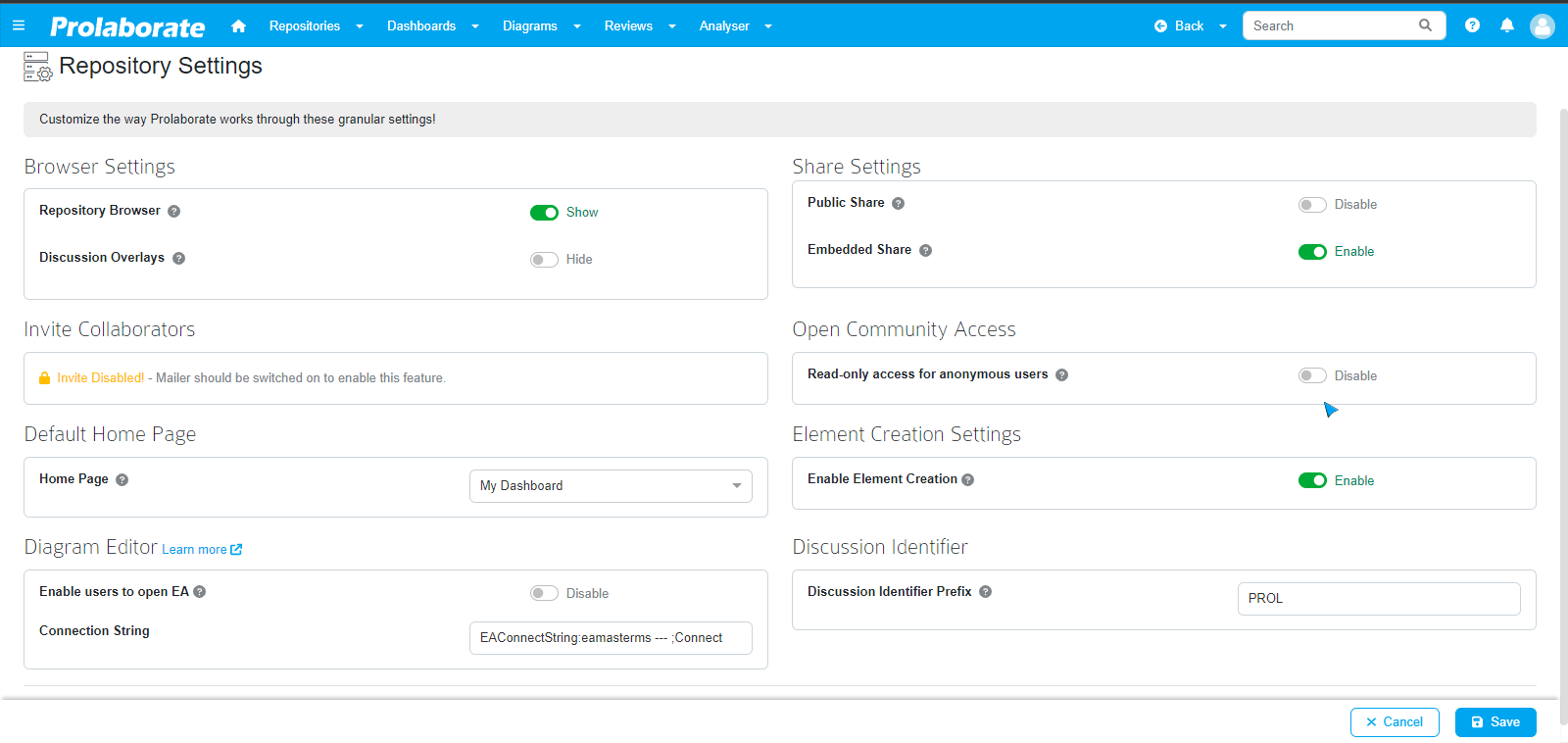Screen dimensions: 1568x743
Task: Show help for Enable Element Creation
Action: click(967, 479)
